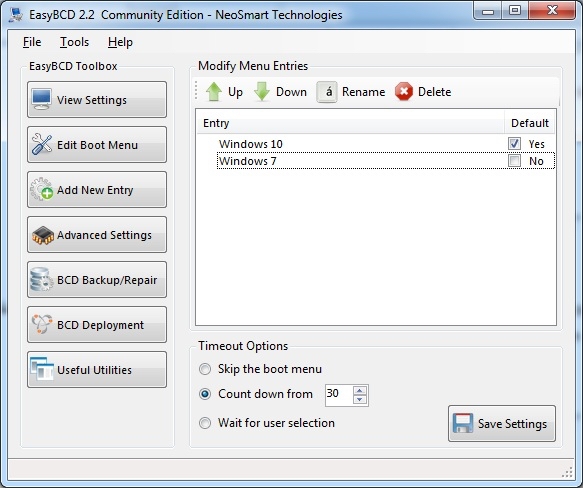
Task: Select the Windows 7 entry row
Action: click(x=386, y=161)
